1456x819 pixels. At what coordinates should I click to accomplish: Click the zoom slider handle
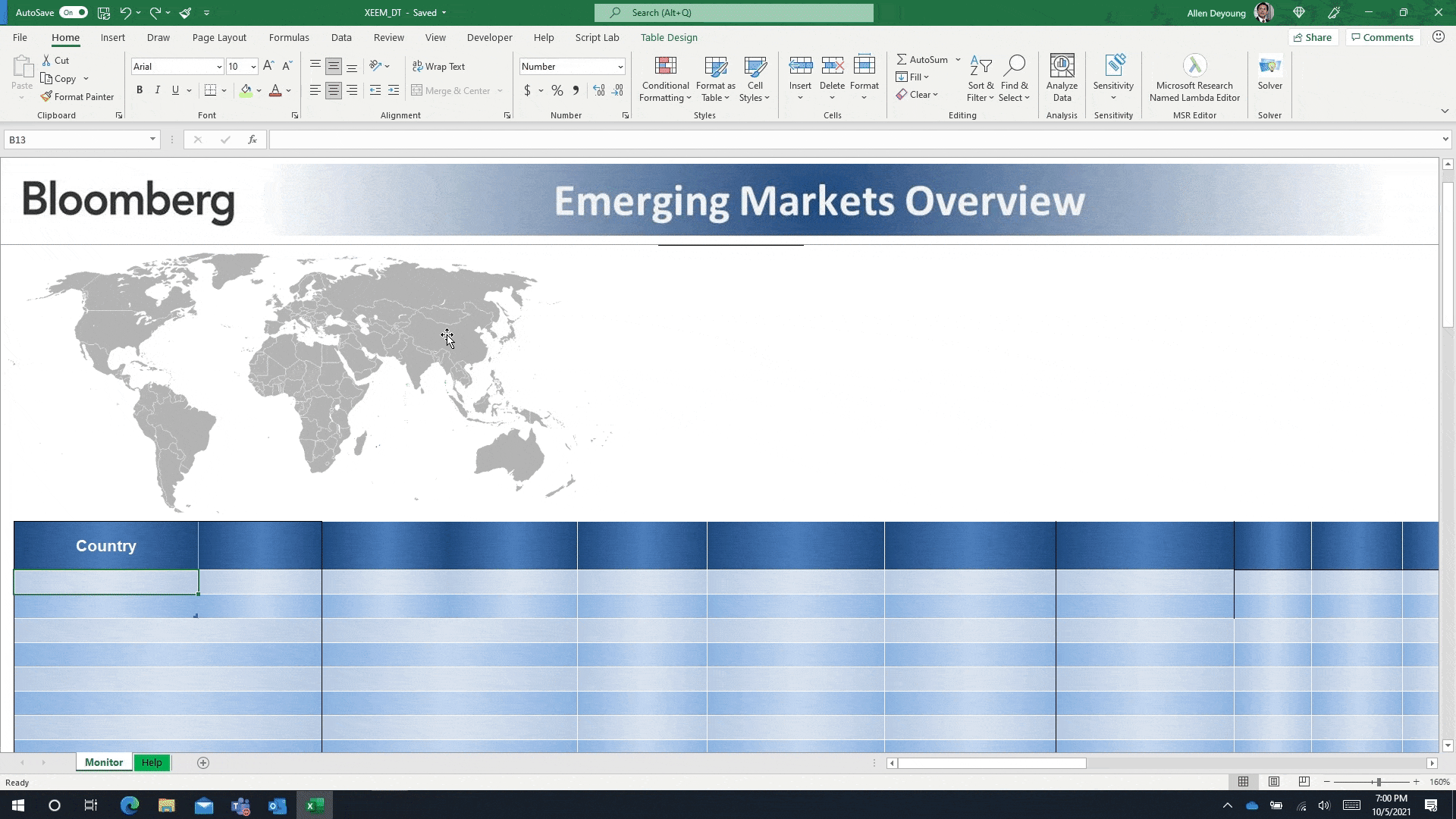[1378, 782]
